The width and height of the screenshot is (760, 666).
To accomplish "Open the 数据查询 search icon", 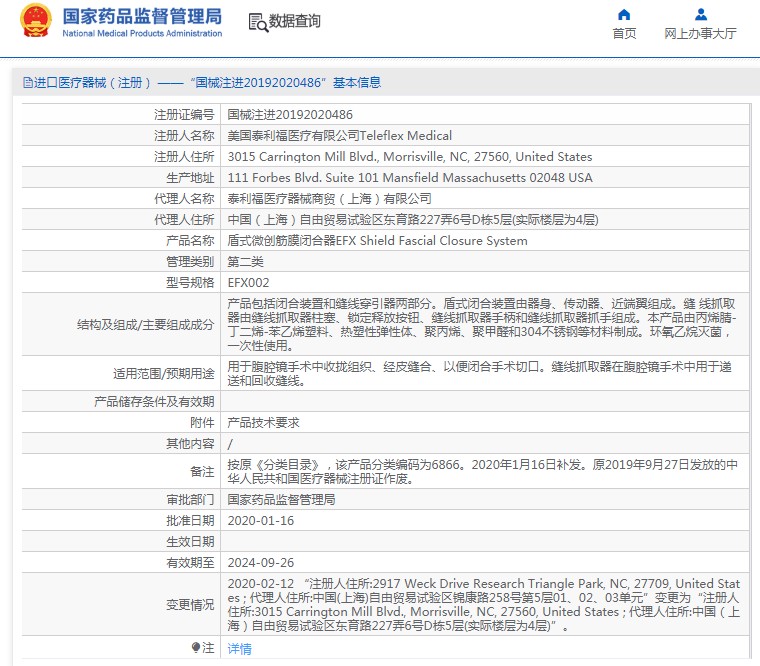I will tap(258, 23).
